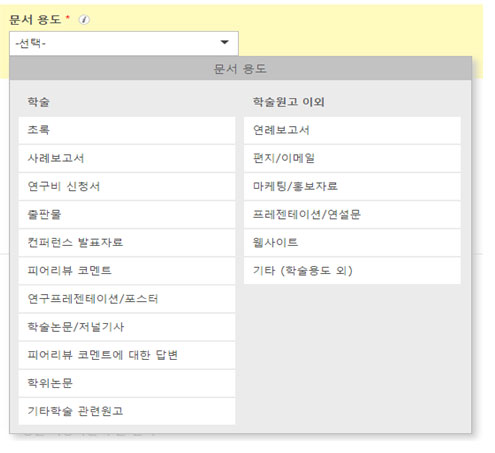Pick 출판물 in the 학술 column

click(x=127, y=214)
